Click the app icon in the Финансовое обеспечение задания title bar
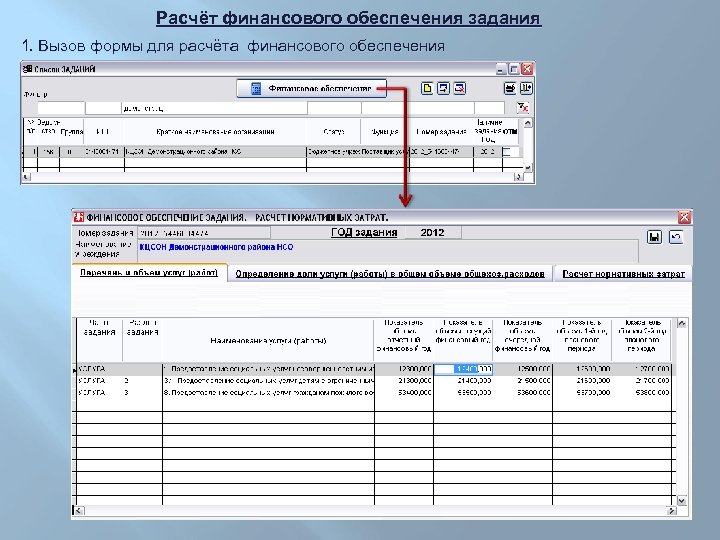 [79, 217]
